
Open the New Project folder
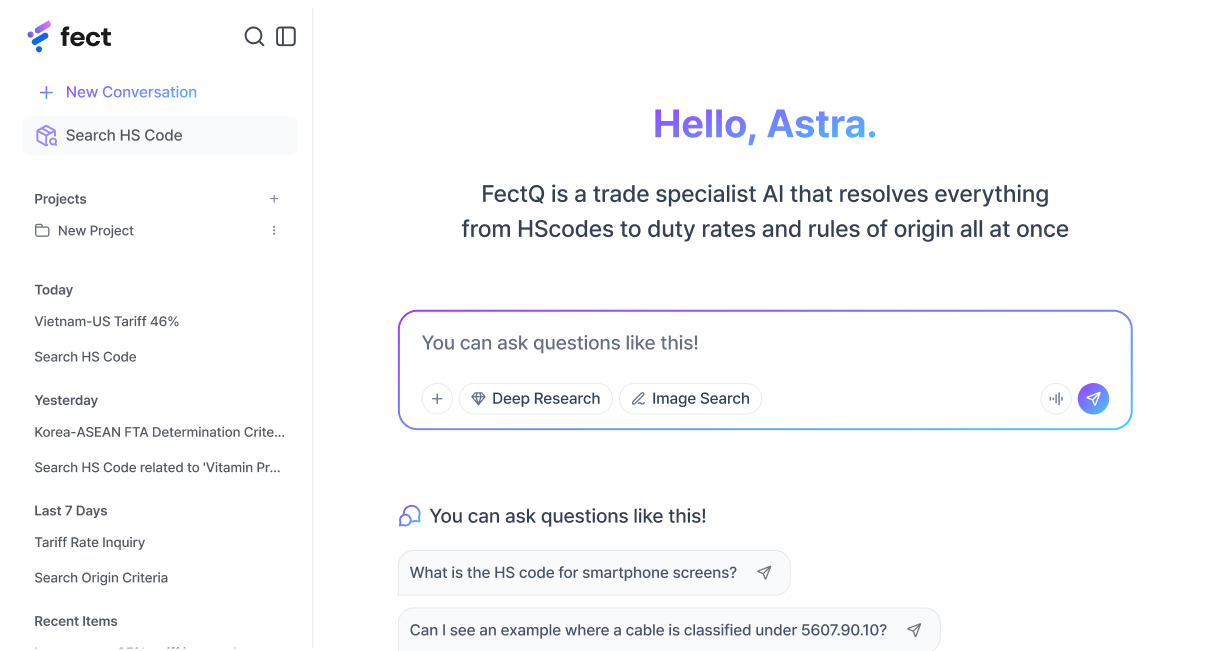95,231
